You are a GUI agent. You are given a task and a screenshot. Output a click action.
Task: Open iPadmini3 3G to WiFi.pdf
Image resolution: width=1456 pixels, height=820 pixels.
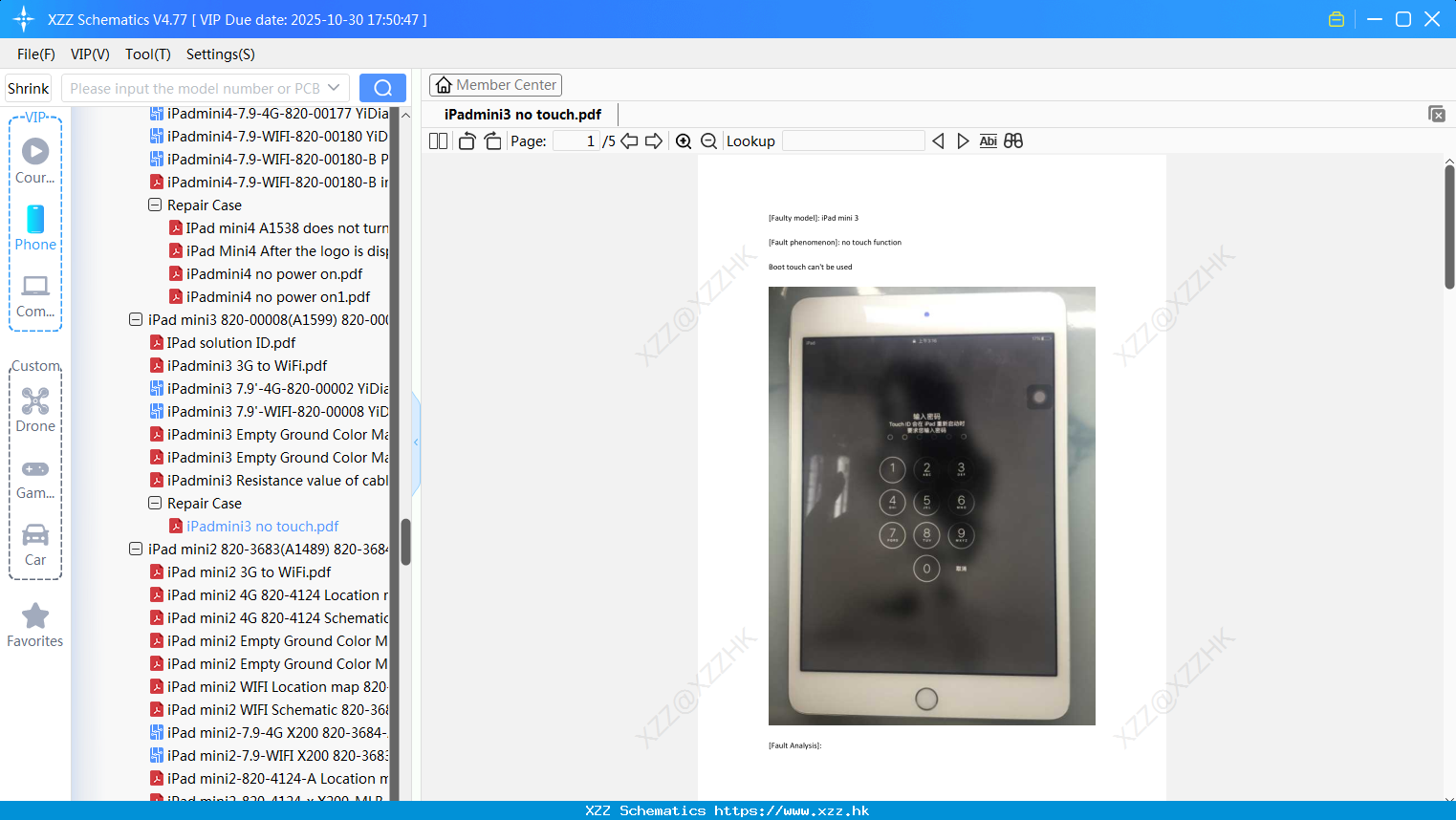[239, 366]
